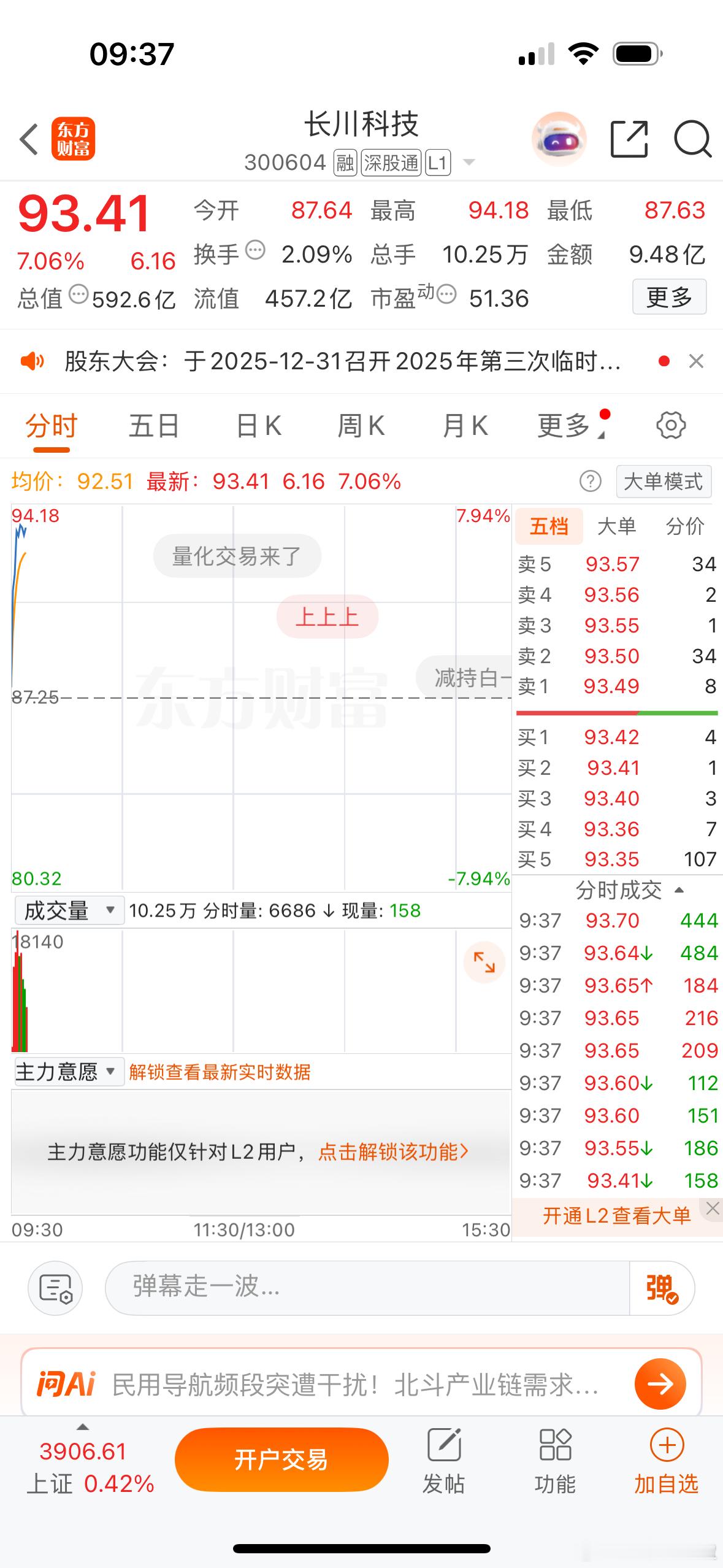Select the 大单 tab
This screenshot has width=723, height=1568.
616,526
